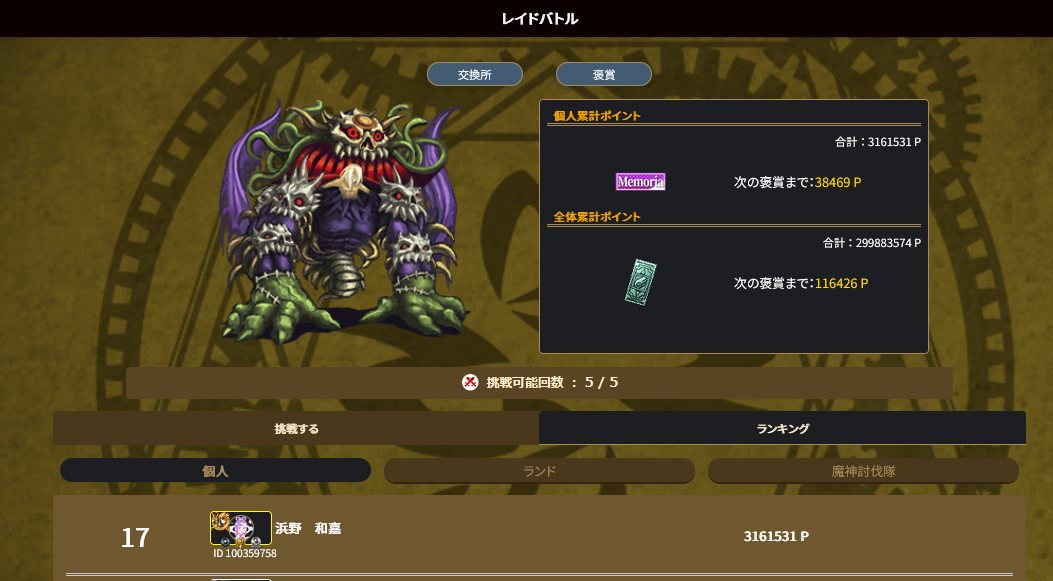
Task: Click the player avatar for 浜野 和嘉
Action: point(241,529)
